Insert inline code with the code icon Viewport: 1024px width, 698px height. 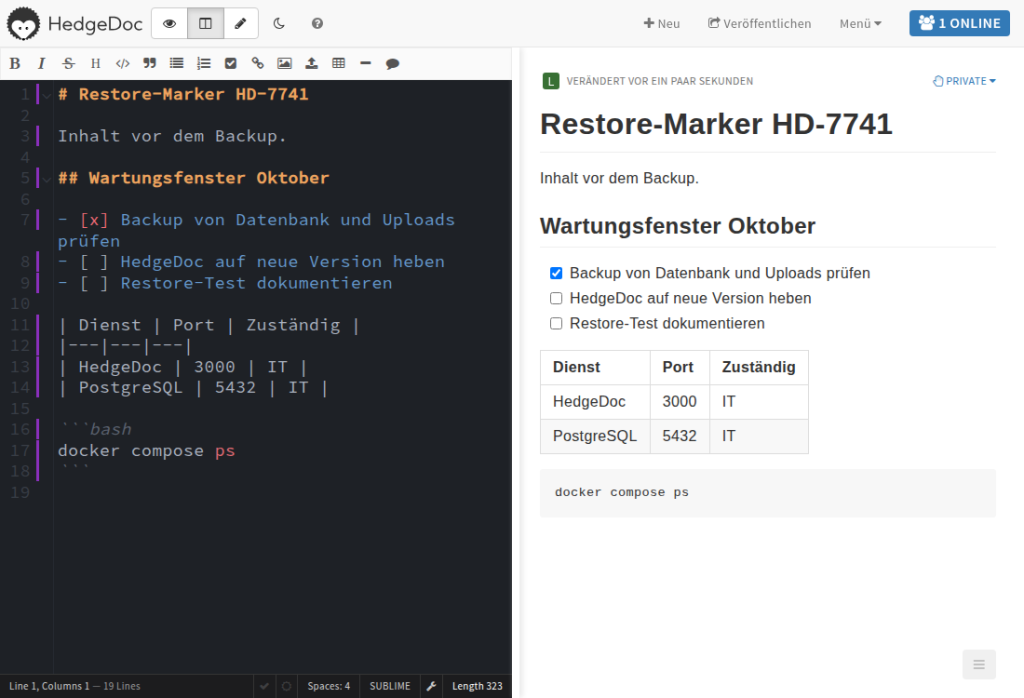pyautogui.click(x=122, y=63)
